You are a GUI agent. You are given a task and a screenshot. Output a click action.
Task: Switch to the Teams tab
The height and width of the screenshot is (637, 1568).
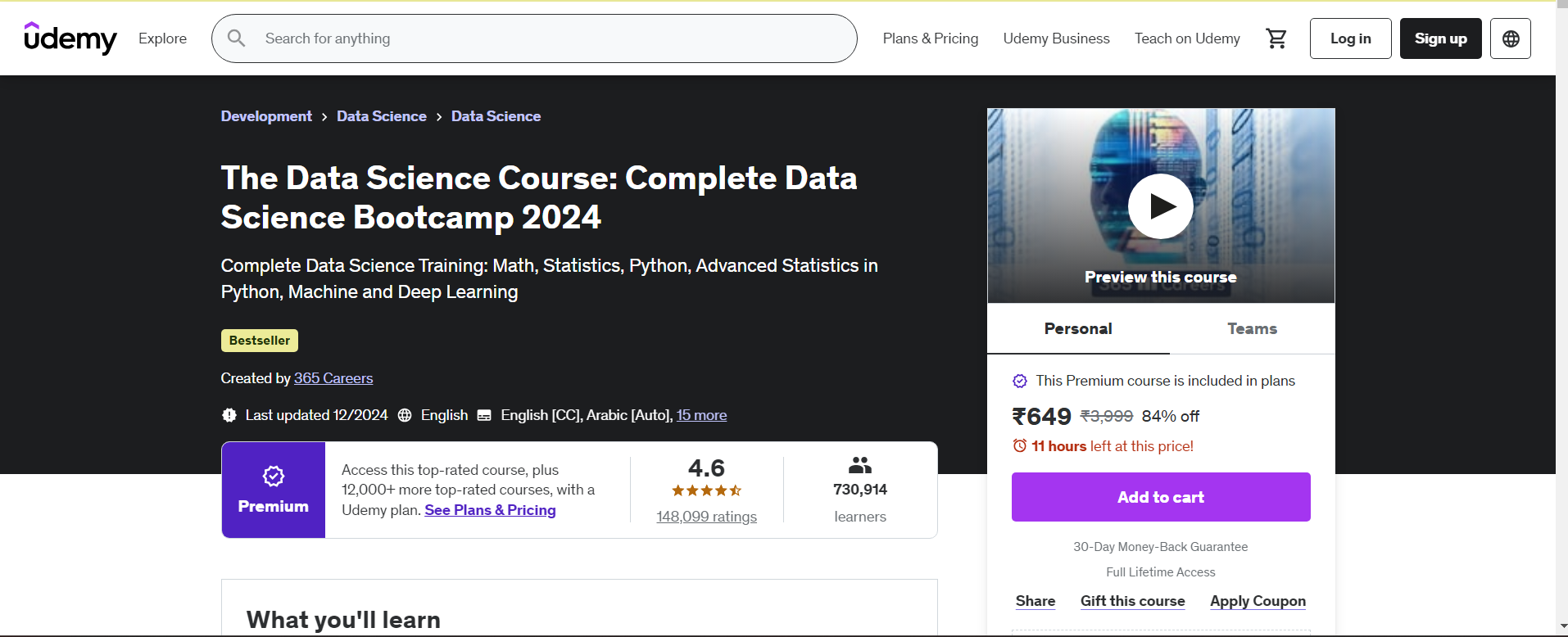point(1252,328)
